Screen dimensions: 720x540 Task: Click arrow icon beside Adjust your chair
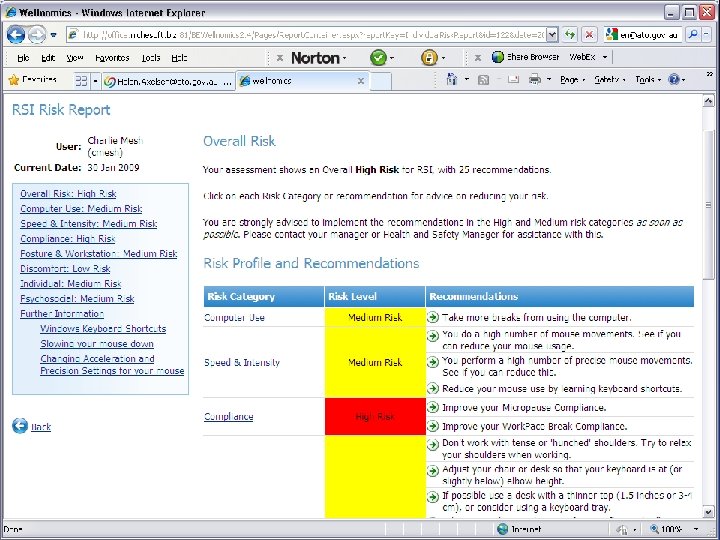(x=433, y=471)
